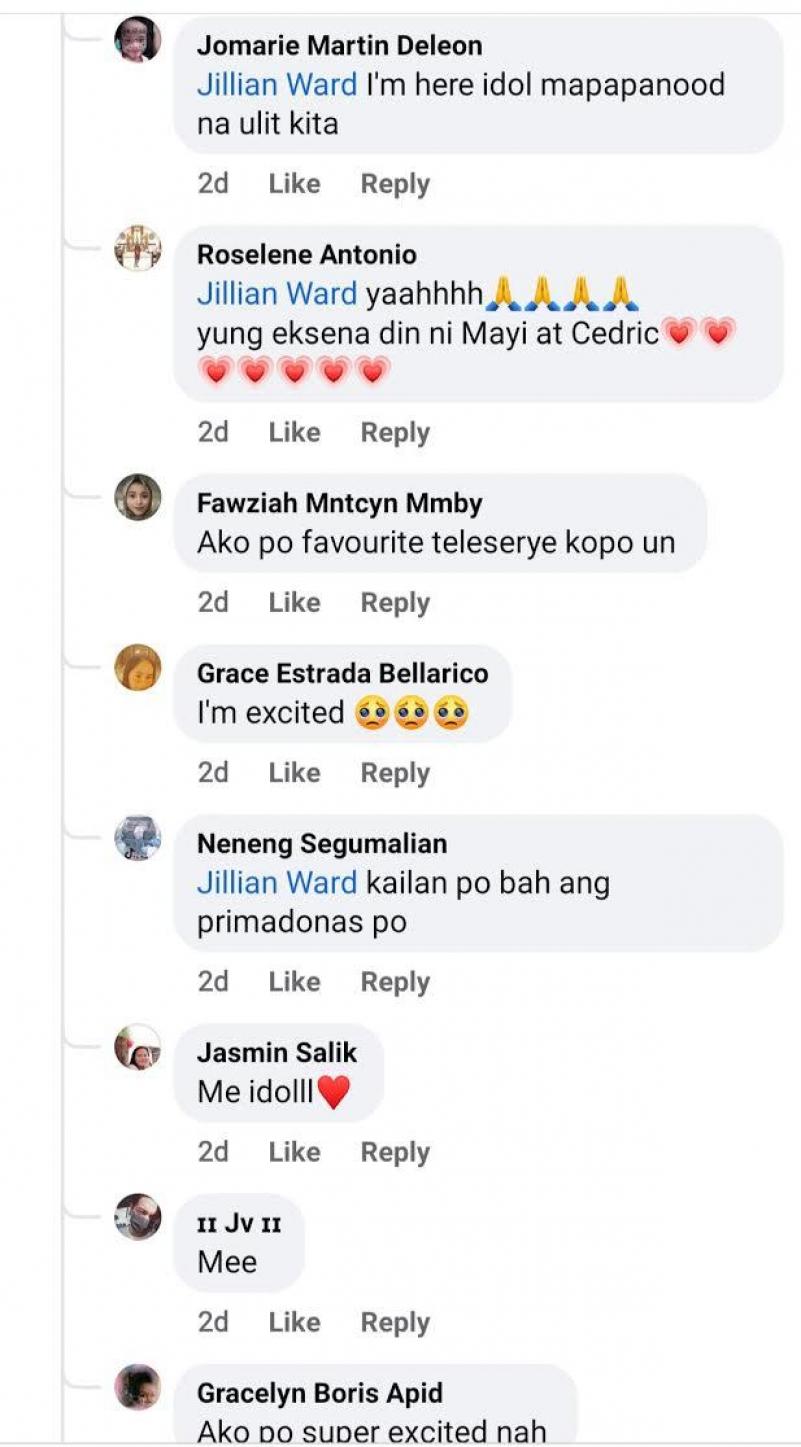The image size is (801, 1447).
Task: Click the II Jv II avatar
Action: click(137, 1217)
